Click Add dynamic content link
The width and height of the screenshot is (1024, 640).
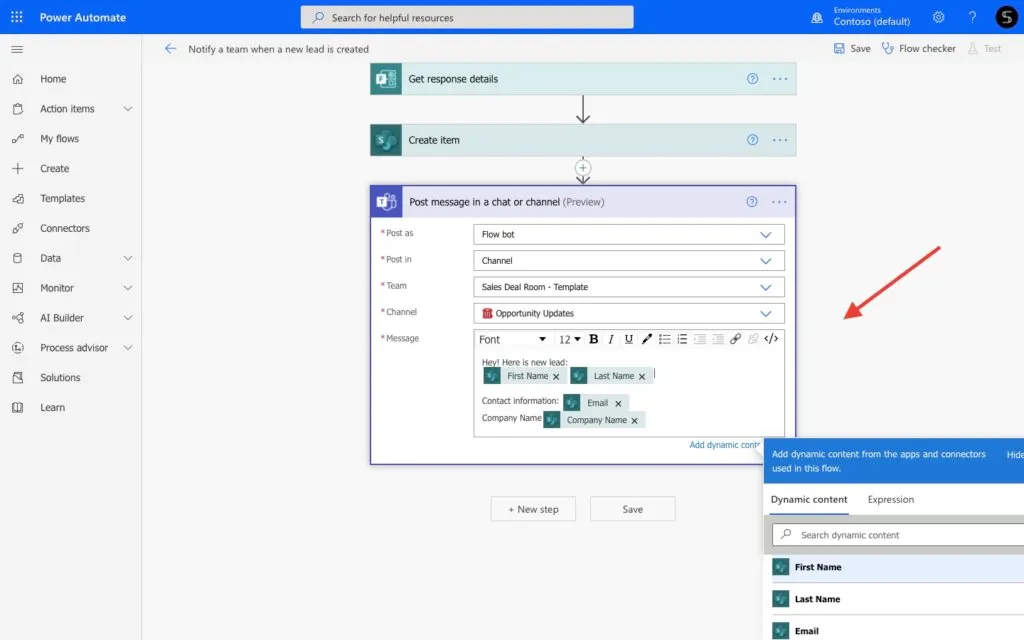(x=725, y=445)
